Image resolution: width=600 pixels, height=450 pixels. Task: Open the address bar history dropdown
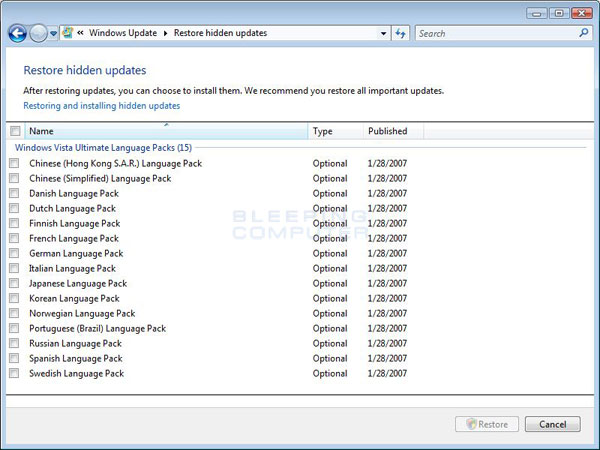(x=383, y=34)
